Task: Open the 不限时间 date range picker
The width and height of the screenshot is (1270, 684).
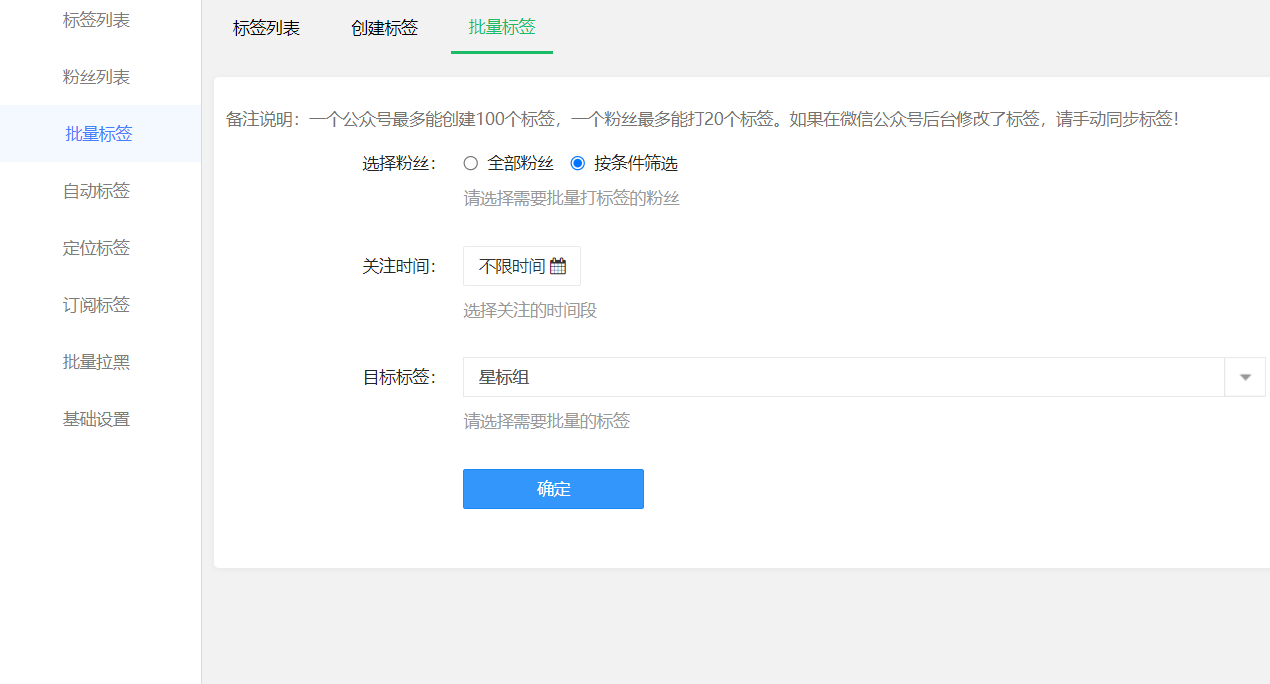Action: pyautogui.click(x=522, y=266)
